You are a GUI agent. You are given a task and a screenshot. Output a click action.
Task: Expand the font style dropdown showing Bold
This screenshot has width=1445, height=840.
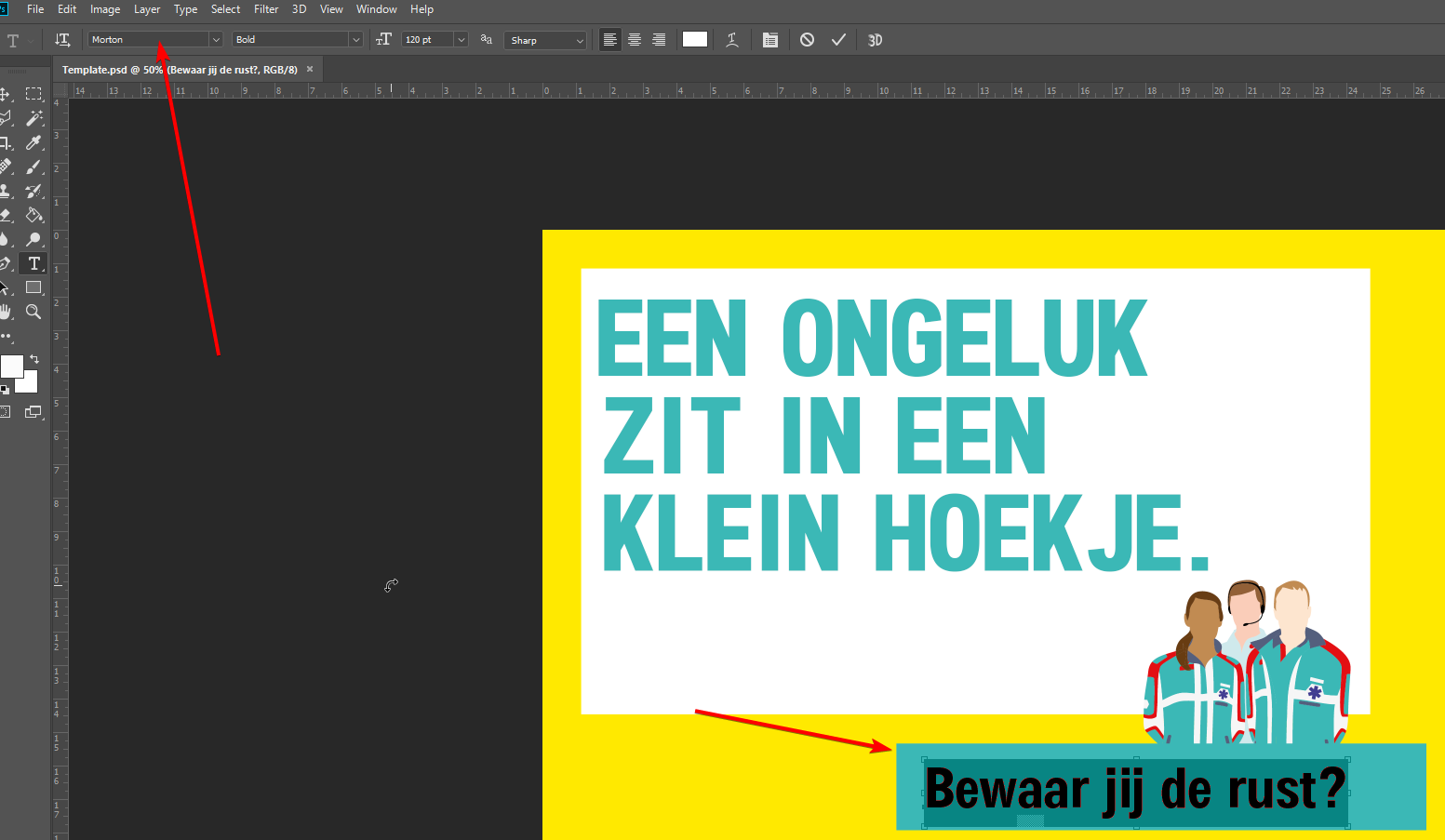[355, 40]
